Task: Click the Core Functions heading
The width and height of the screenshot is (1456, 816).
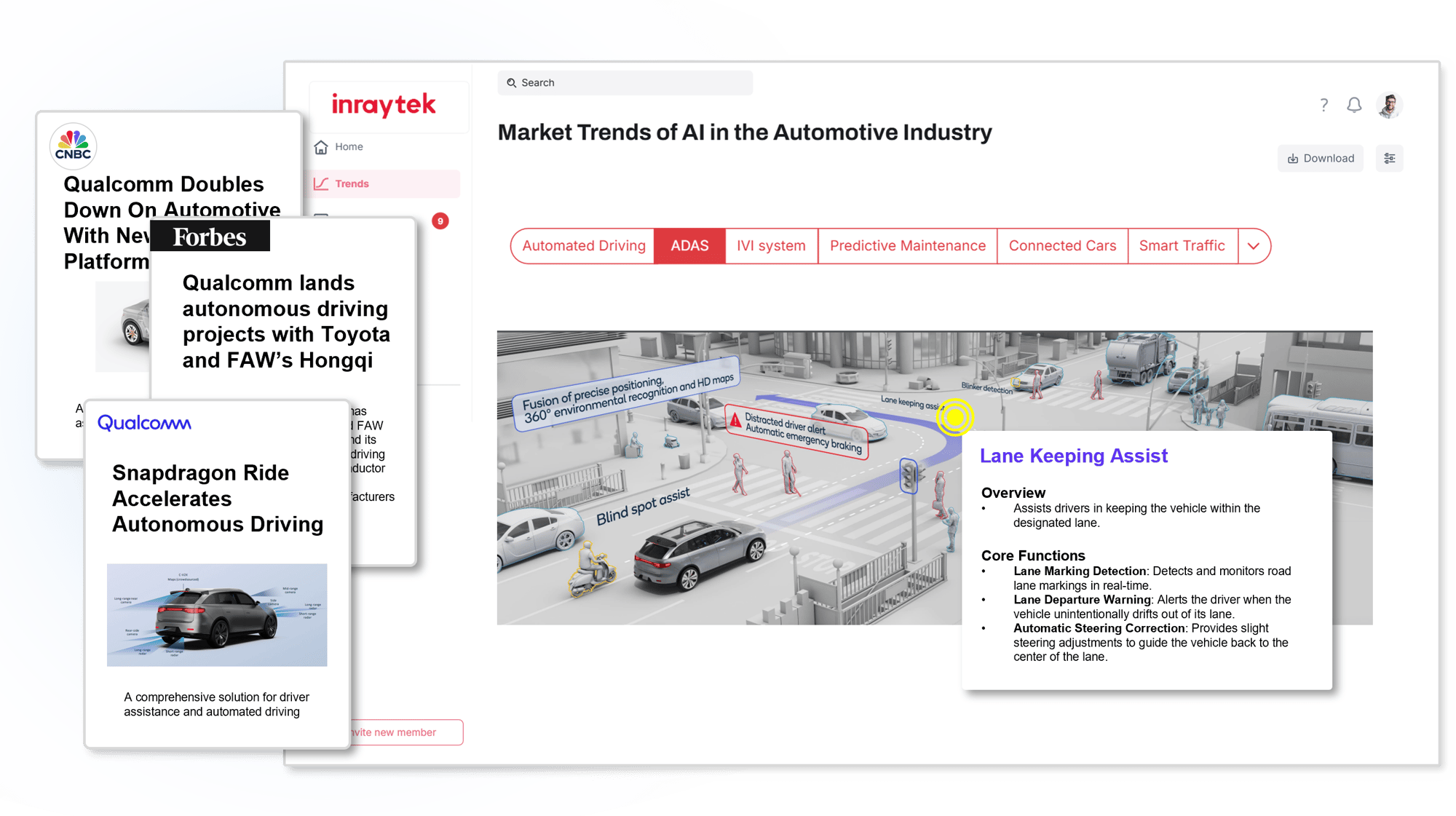Action: (x=1032, y=555)
